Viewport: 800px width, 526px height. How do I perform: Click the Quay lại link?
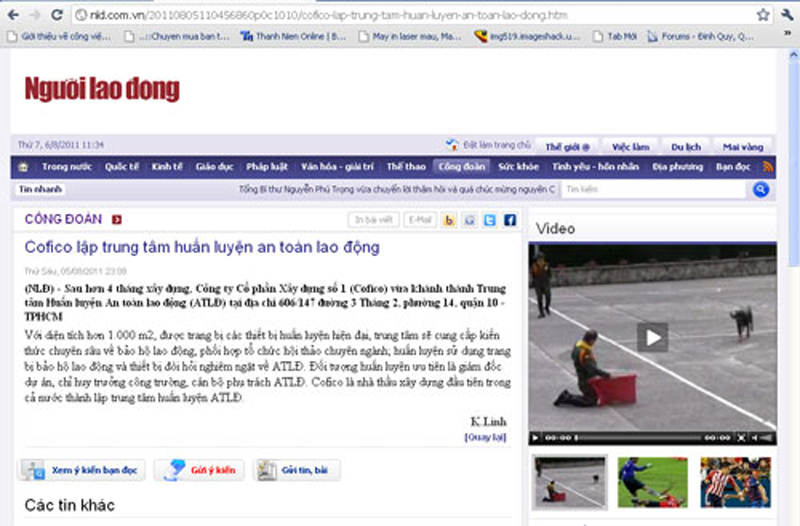[484, 437]
